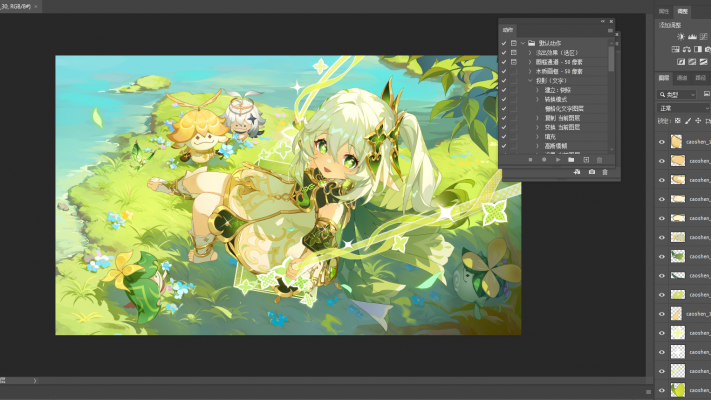Image resolution: width=711 pixels, height=400 pixels.
Task: Uncheck the 投影（文字）action checkmark
Action: pos(504,80)
